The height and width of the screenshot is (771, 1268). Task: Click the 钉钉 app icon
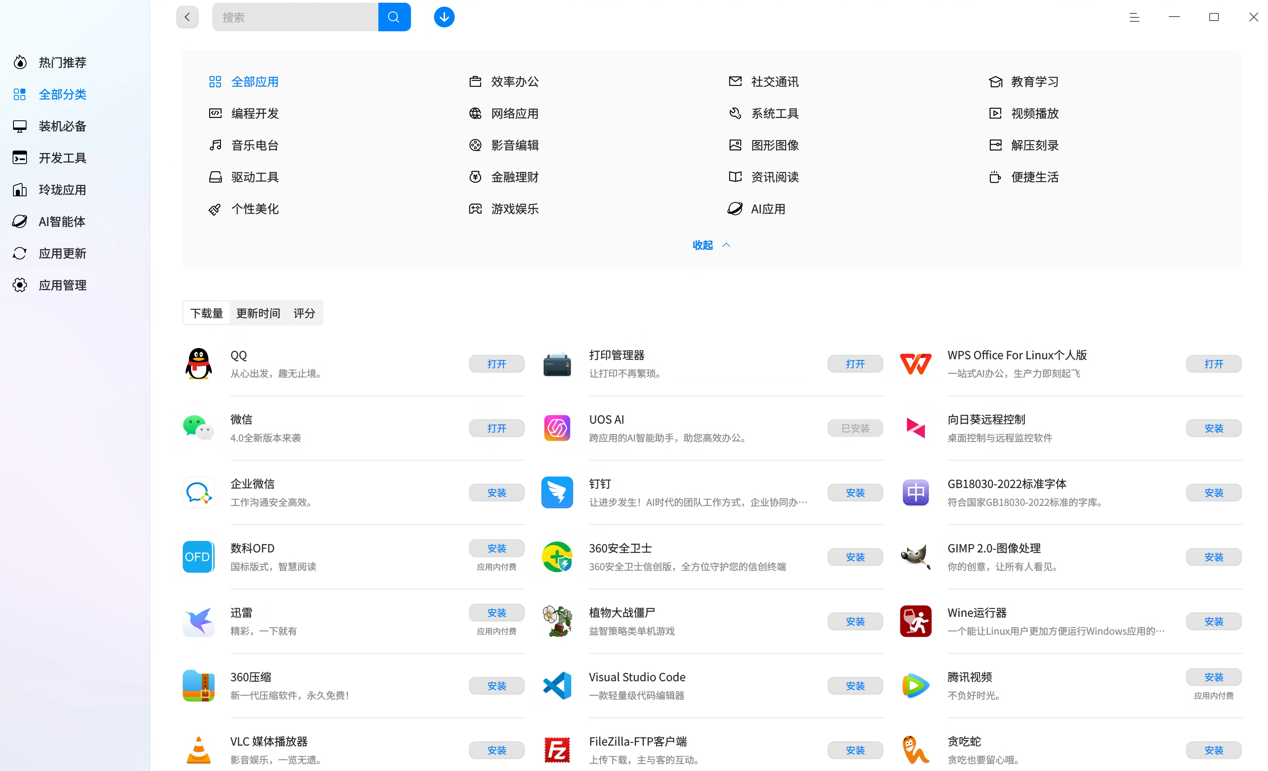pos(557,492)
